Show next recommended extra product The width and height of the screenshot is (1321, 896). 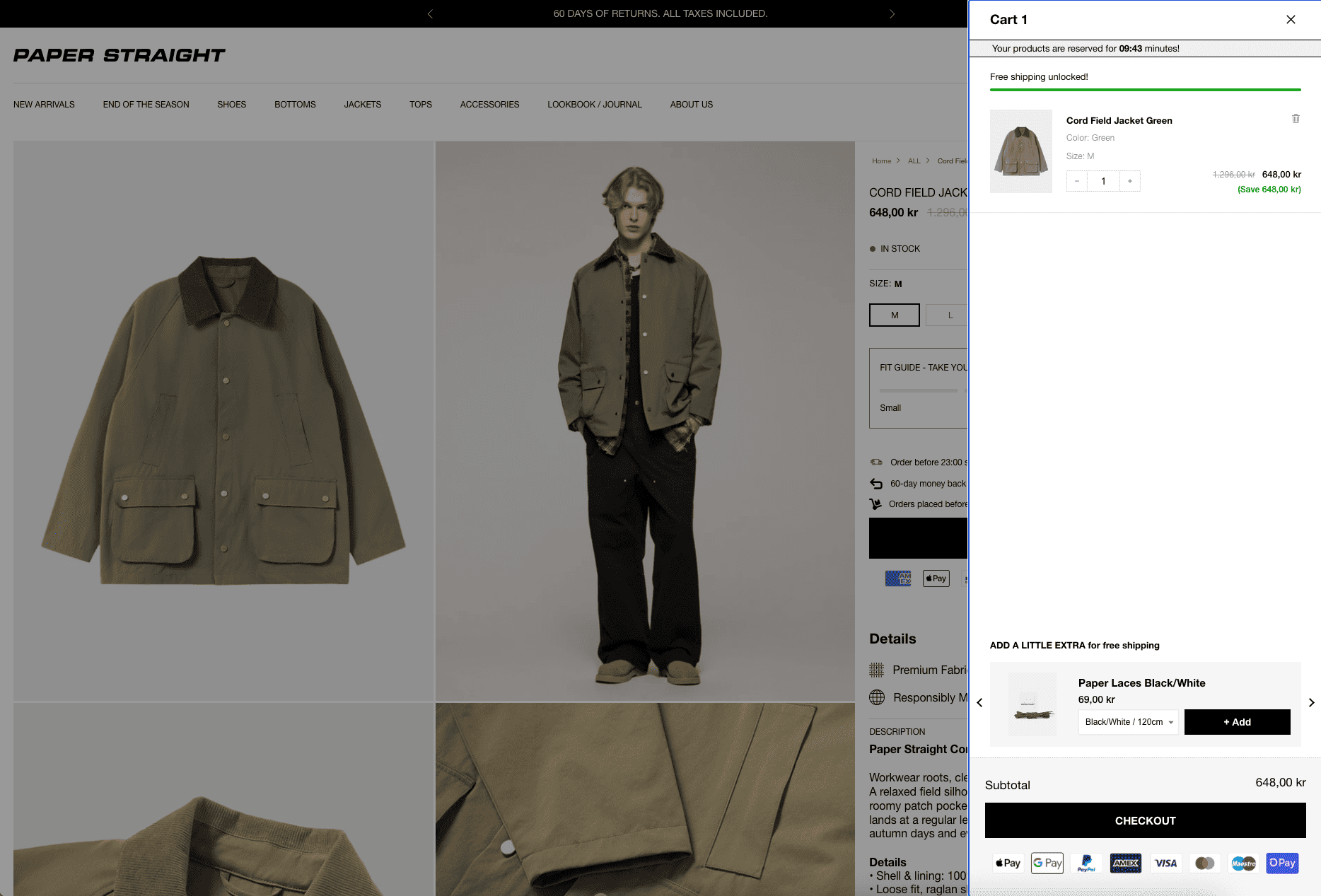point(1311,702)
